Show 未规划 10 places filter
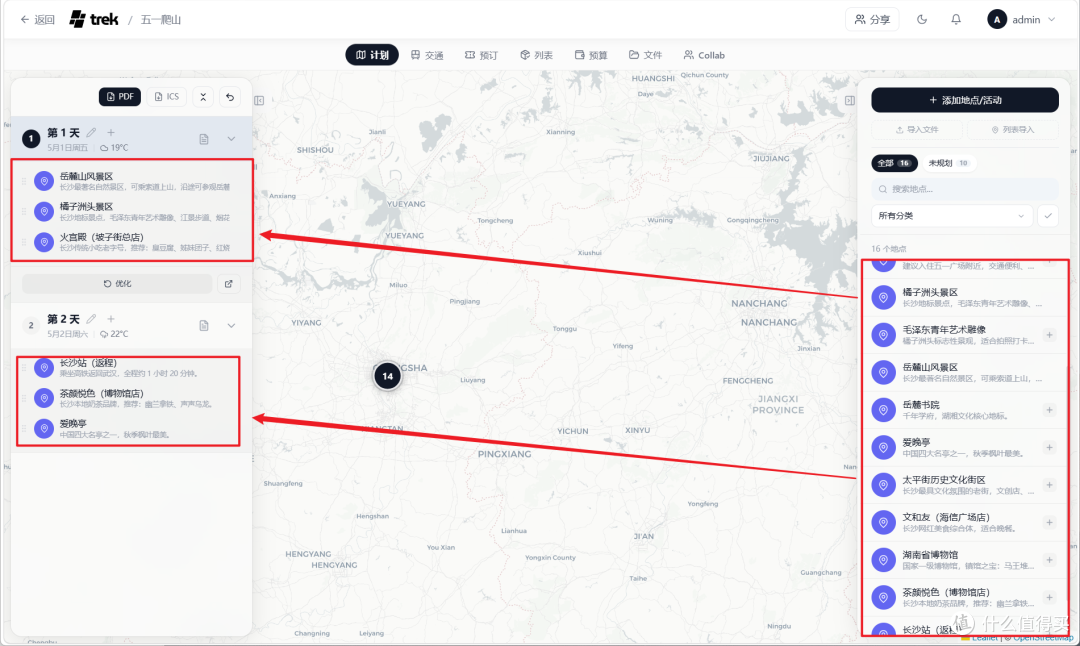 [x=948, y=163]
